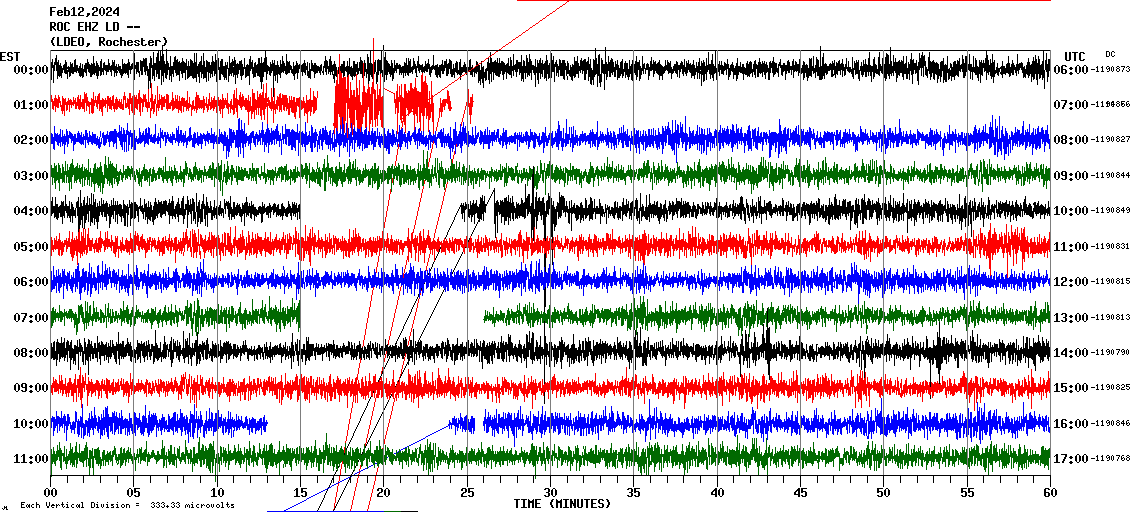Click the 17:00 UTC row label
This screenshot has height=519, width=1130.
(1069, 459)
